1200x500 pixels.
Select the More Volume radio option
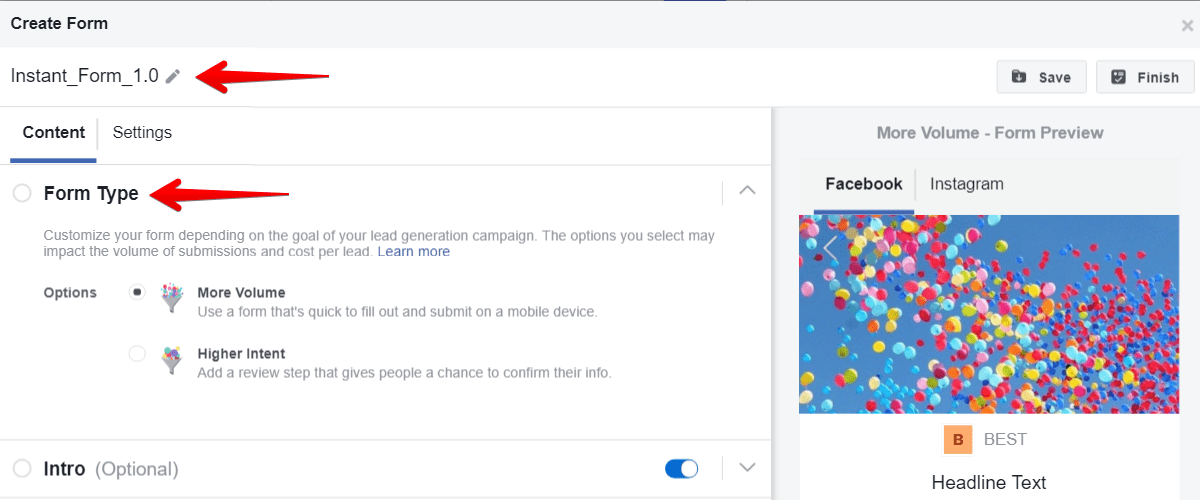click(137, 293)
